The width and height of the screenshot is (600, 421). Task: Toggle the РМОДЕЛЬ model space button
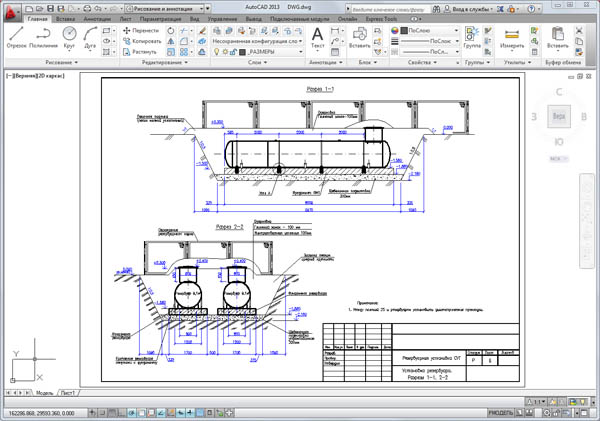point(501,412)
